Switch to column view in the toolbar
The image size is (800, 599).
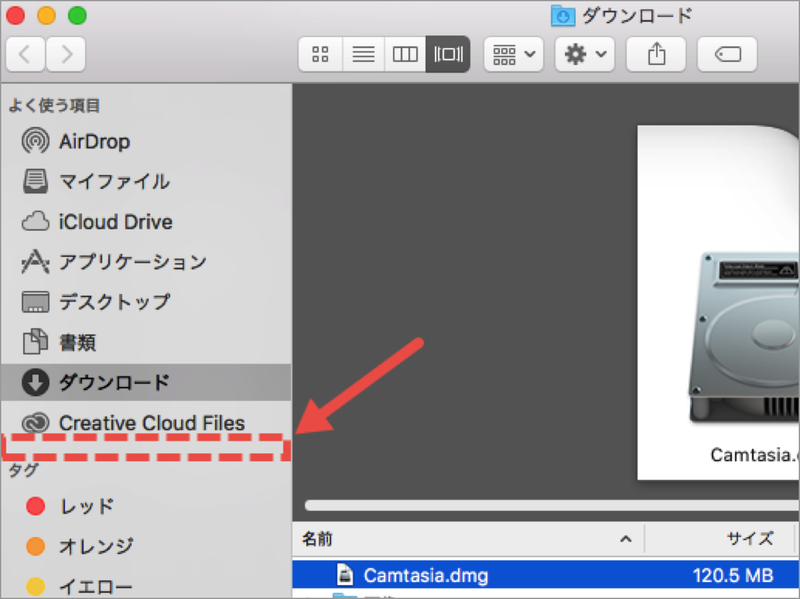click(405, 54)
